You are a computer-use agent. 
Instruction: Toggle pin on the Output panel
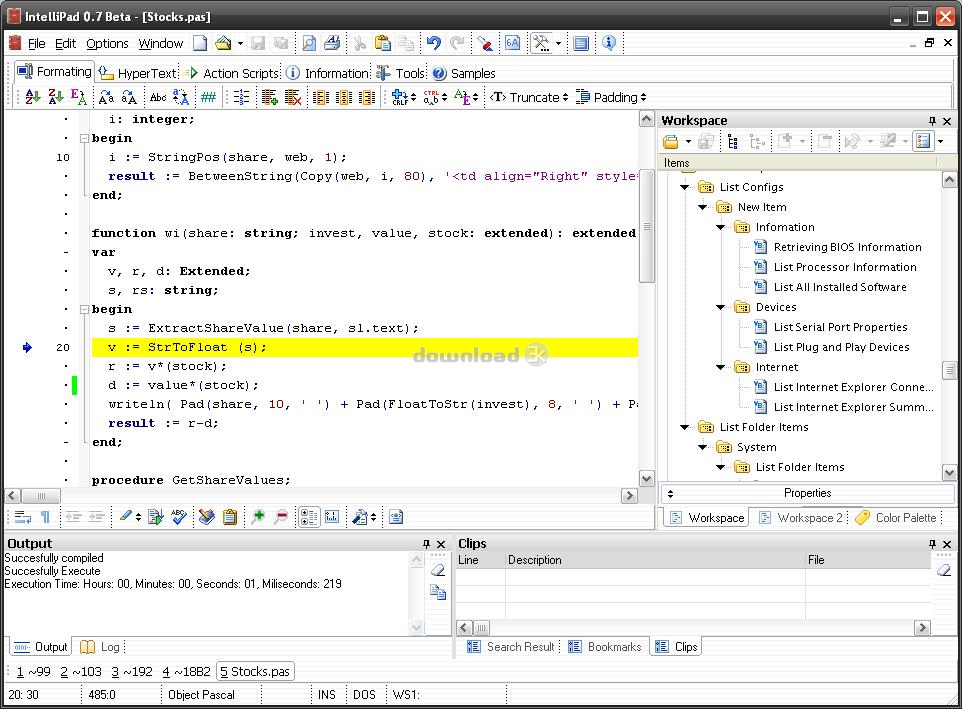427,544
